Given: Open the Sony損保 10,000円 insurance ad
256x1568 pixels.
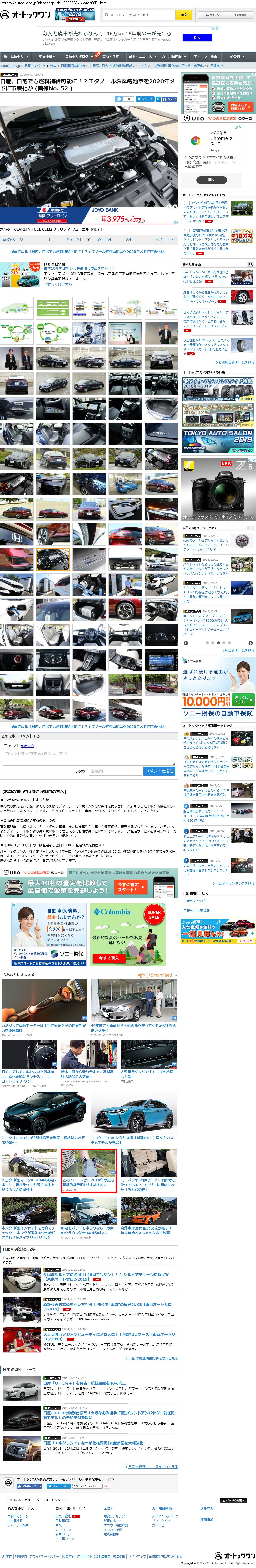Looking at the screenshot, I should [x=218, y=688].
